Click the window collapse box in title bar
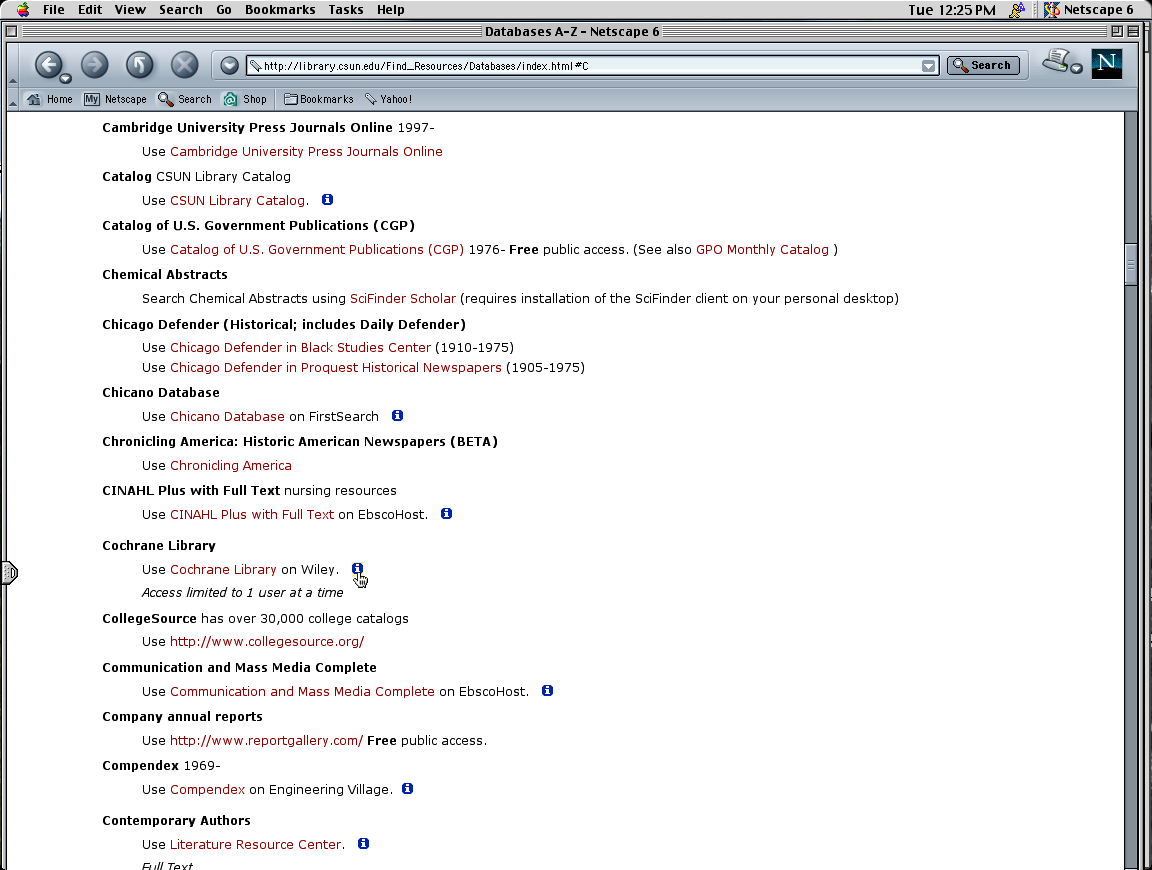1152x870 pixels. click(1133, 31)
